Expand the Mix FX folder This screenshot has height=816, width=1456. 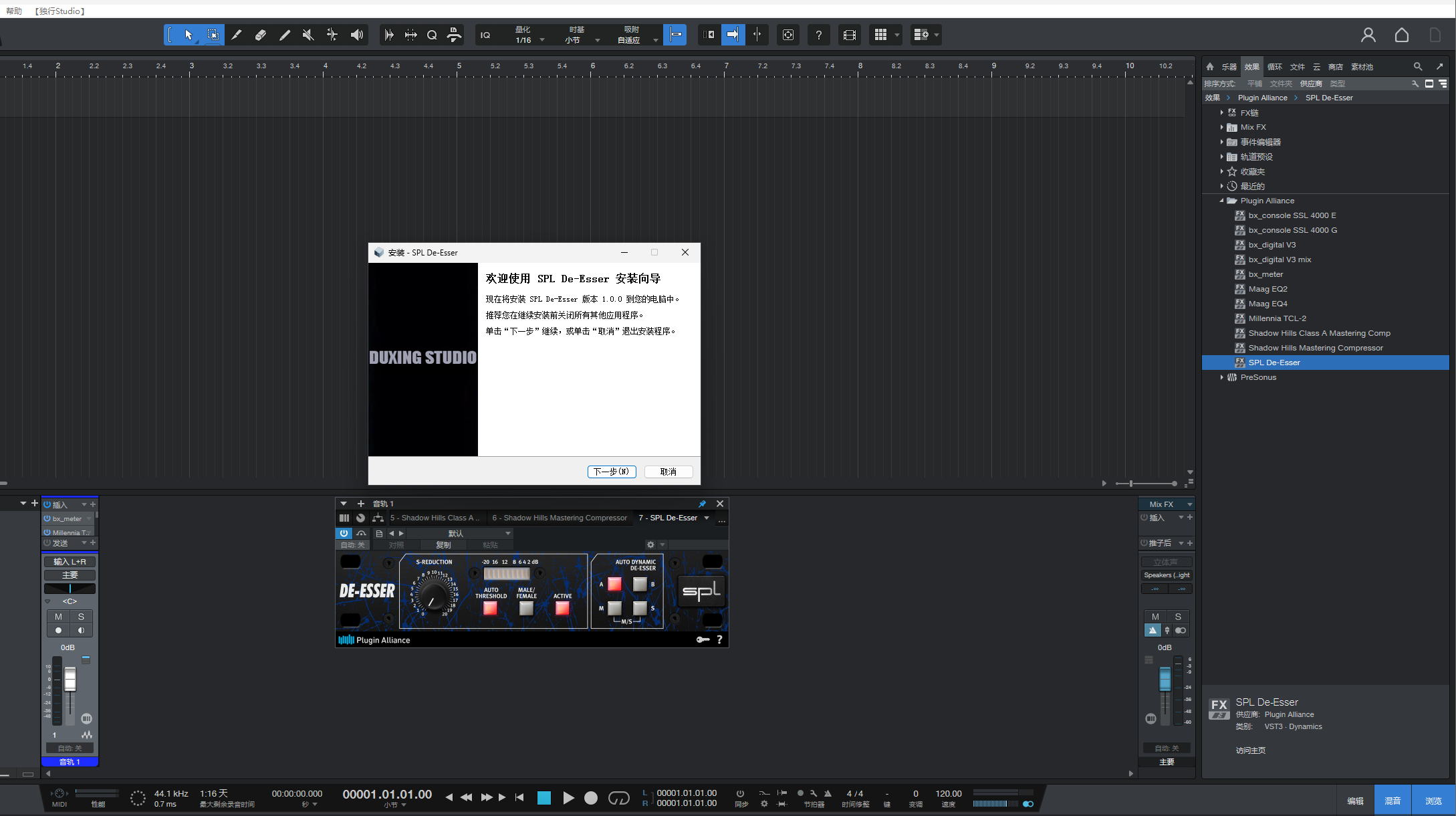pyautogui.click(x=1221, y=127)
